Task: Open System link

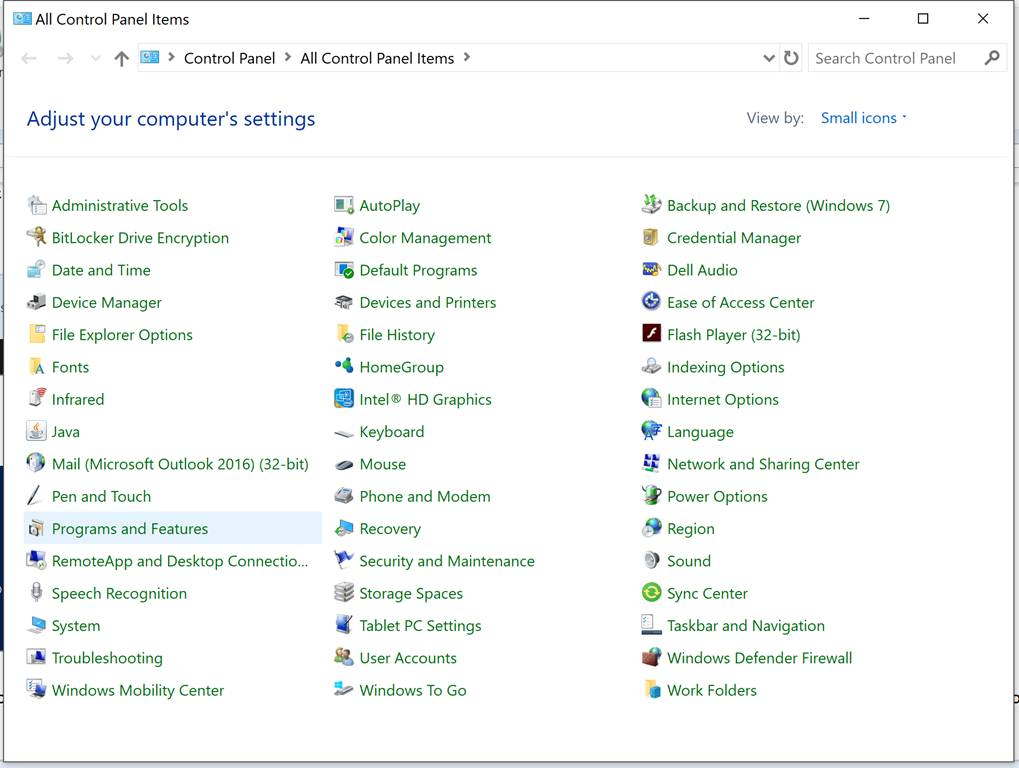Action: (76, 626)
